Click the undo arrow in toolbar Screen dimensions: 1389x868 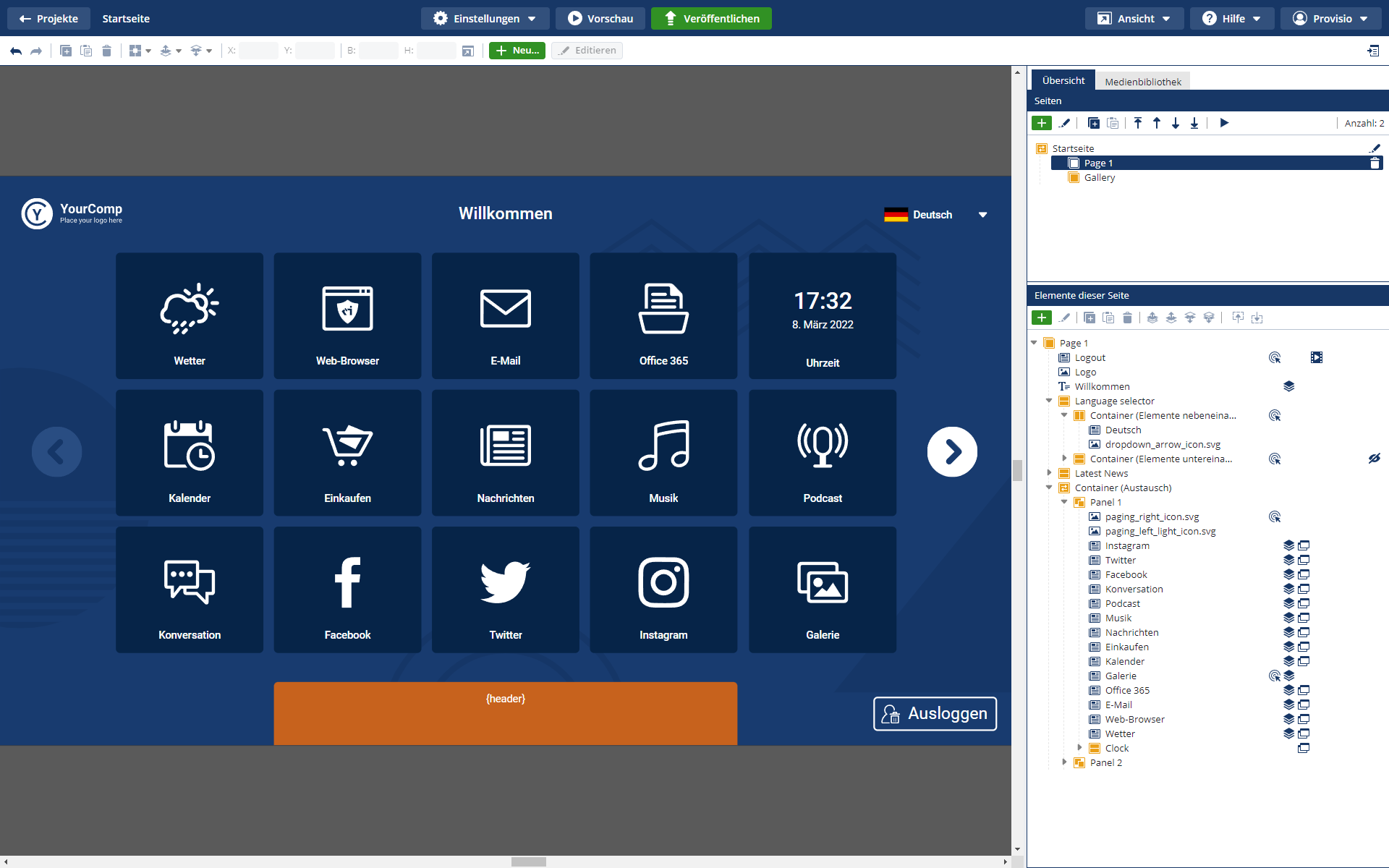pos(16,51)
